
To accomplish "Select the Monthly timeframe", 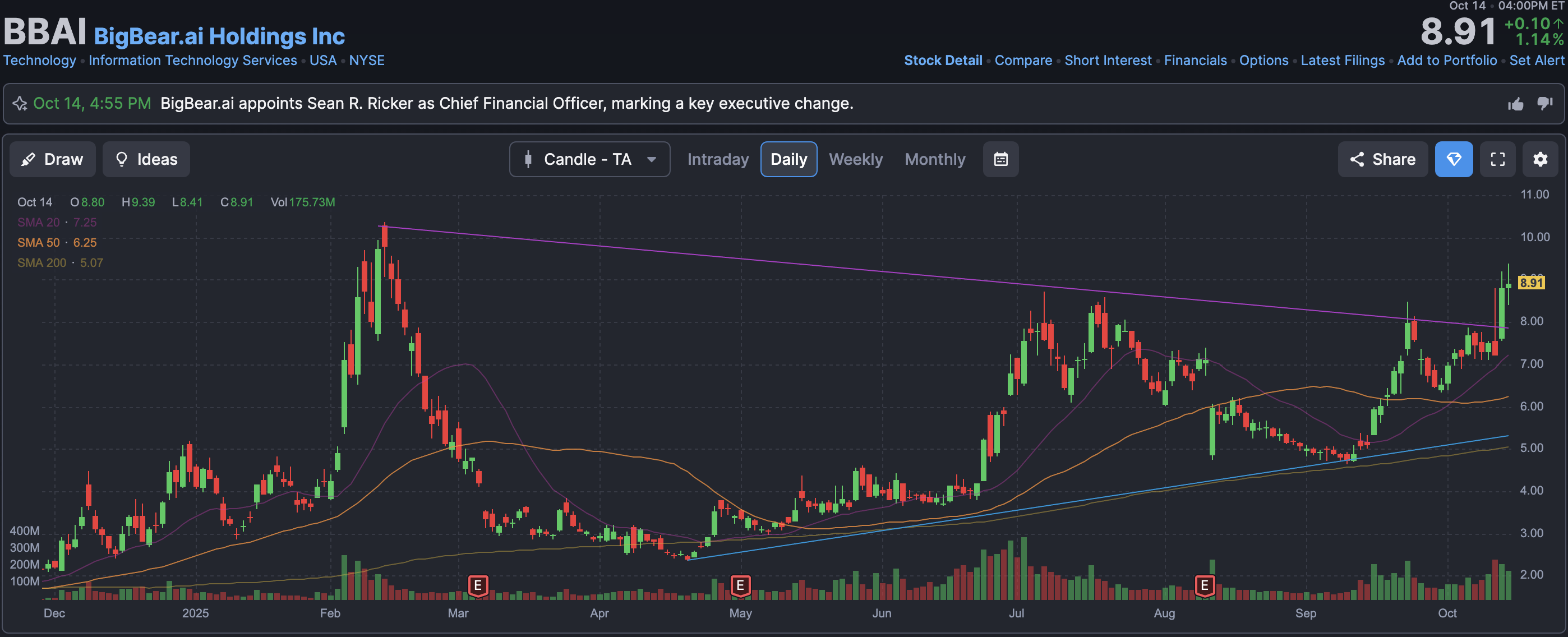I will coord(934,159).
